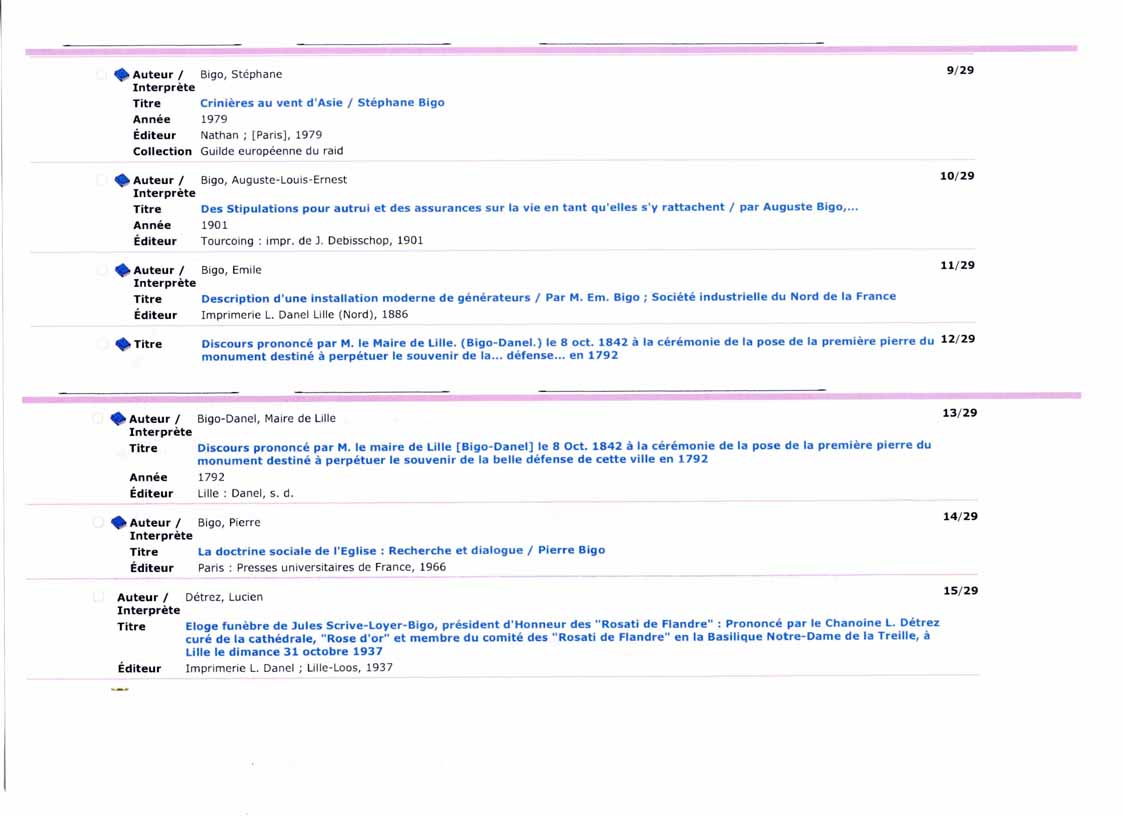Click publisher Tourcoing : impr. de J. Debisschop
Screen dimensions: 1123x816
click(312, 241)
